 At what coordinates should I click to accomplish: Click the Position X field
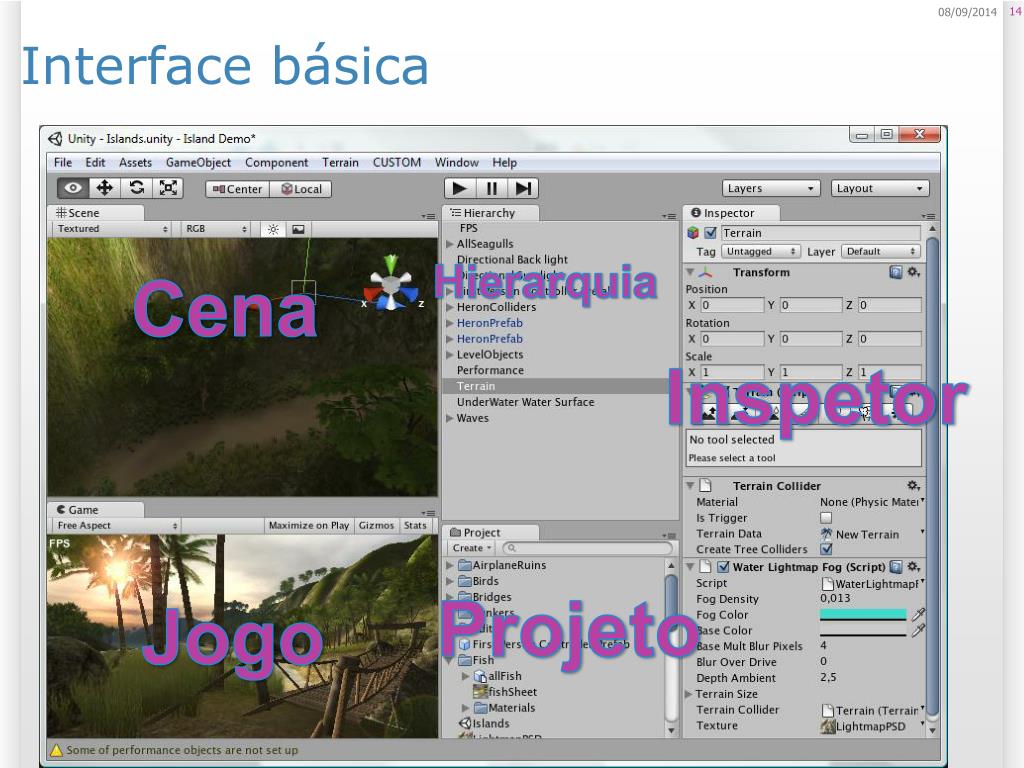click(731, 305)
